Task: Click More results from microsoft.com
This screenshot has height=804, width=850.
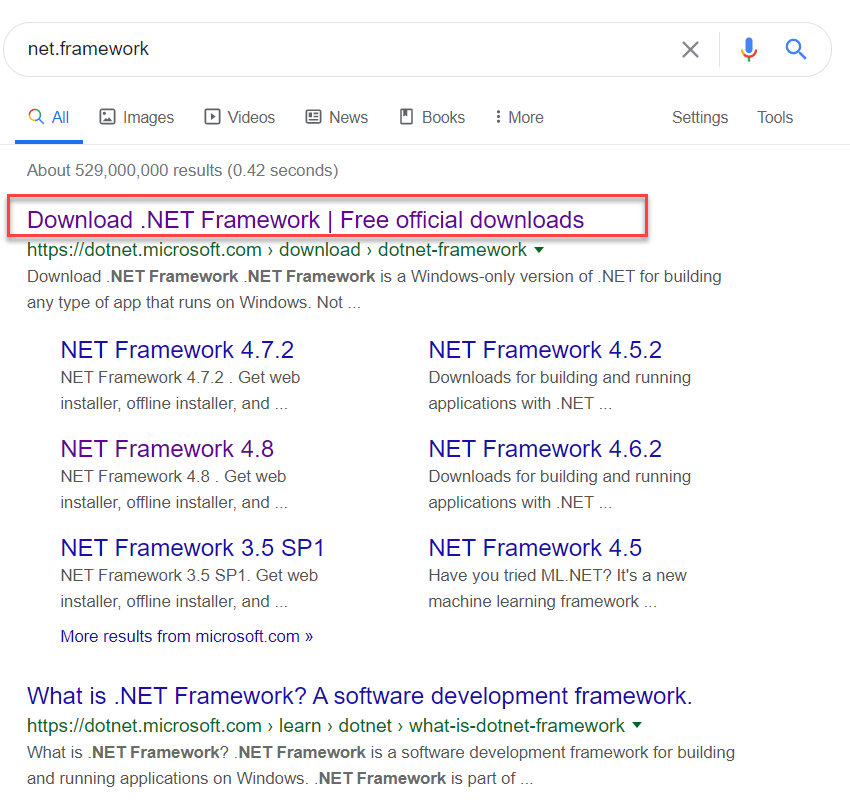Action: tap(186, 636)
